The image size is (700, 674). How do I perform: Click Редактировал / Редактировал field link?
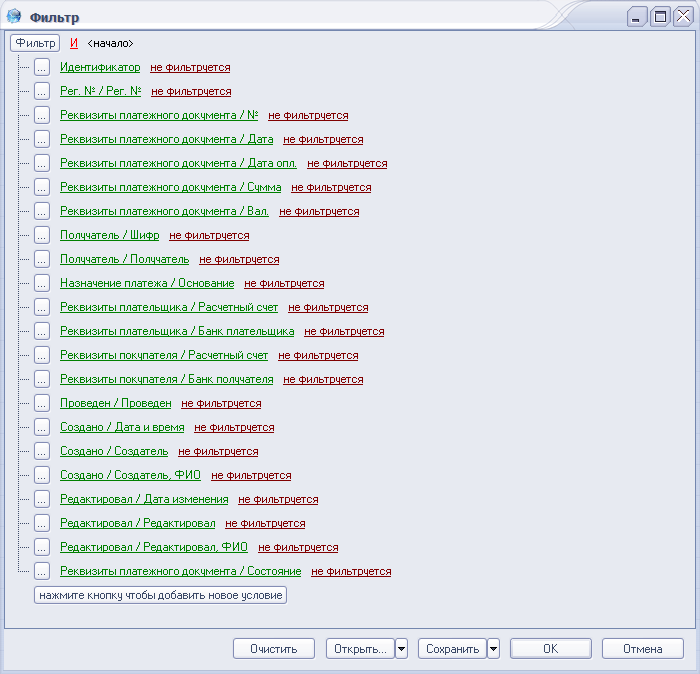point(138,523)
